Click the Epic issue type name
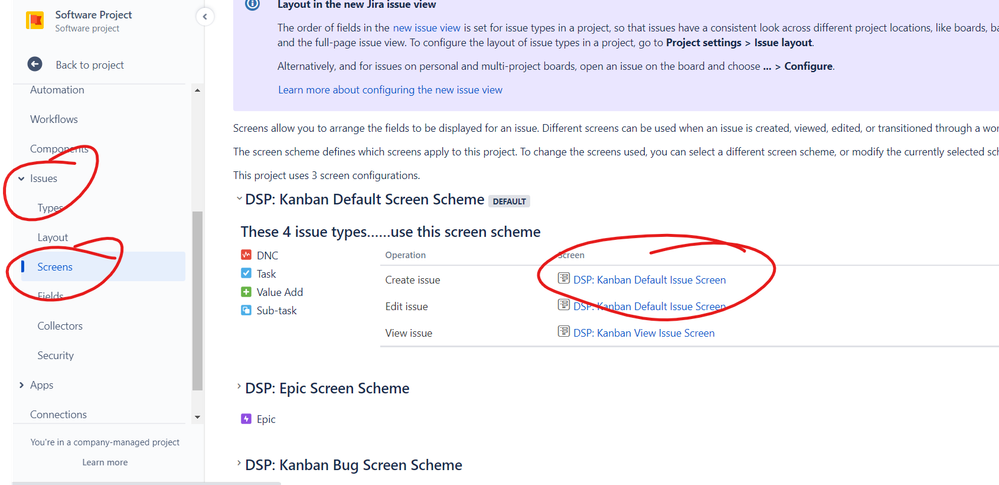Screen dimensions: 999x485 point(266,419)
